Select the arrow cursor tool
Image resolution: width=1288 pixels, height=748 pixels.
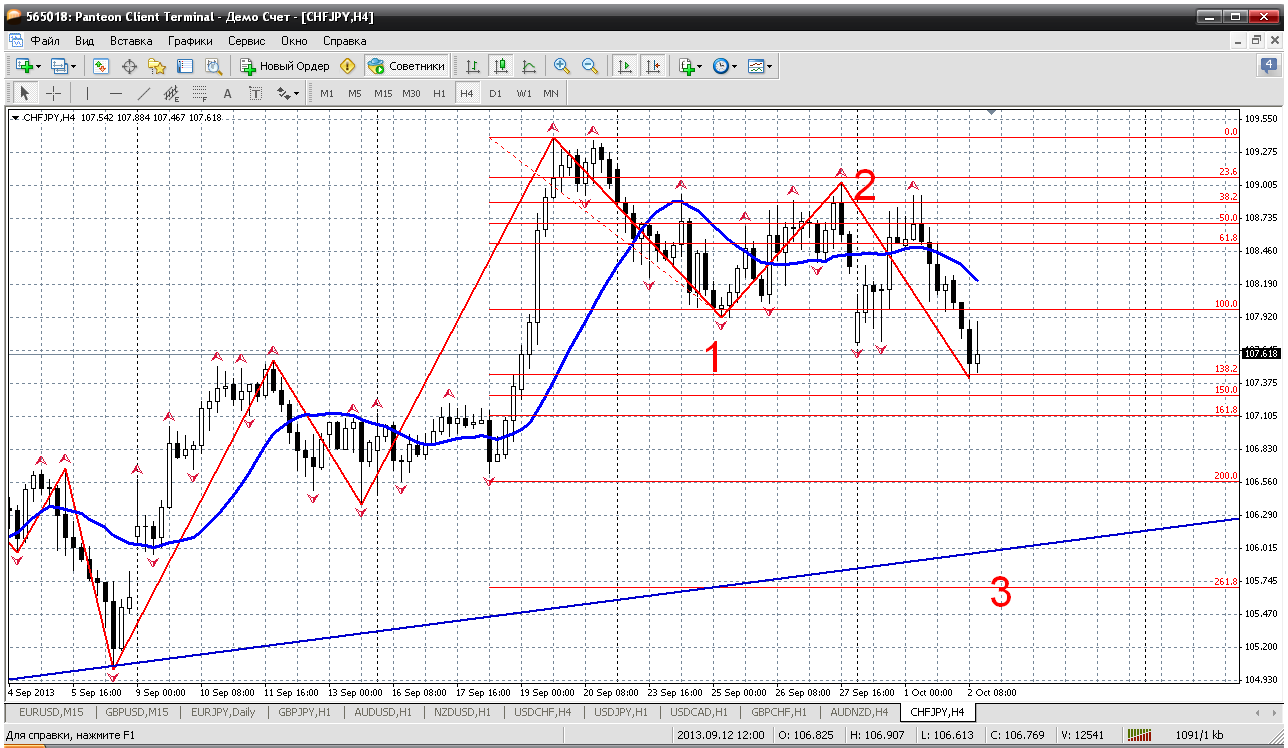click(26, 93)
